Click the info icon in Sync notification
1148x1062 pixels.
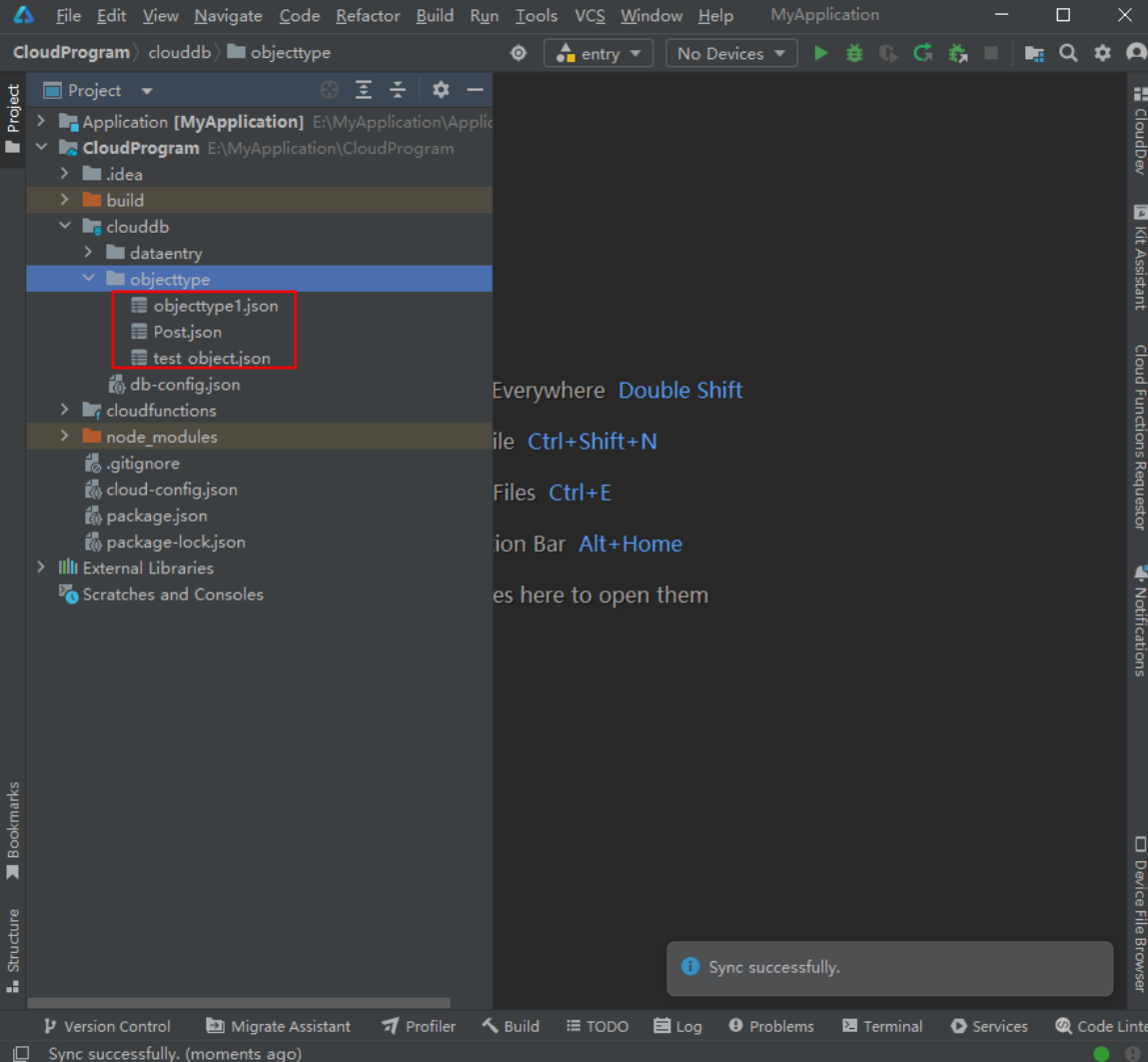coord(690,967)
